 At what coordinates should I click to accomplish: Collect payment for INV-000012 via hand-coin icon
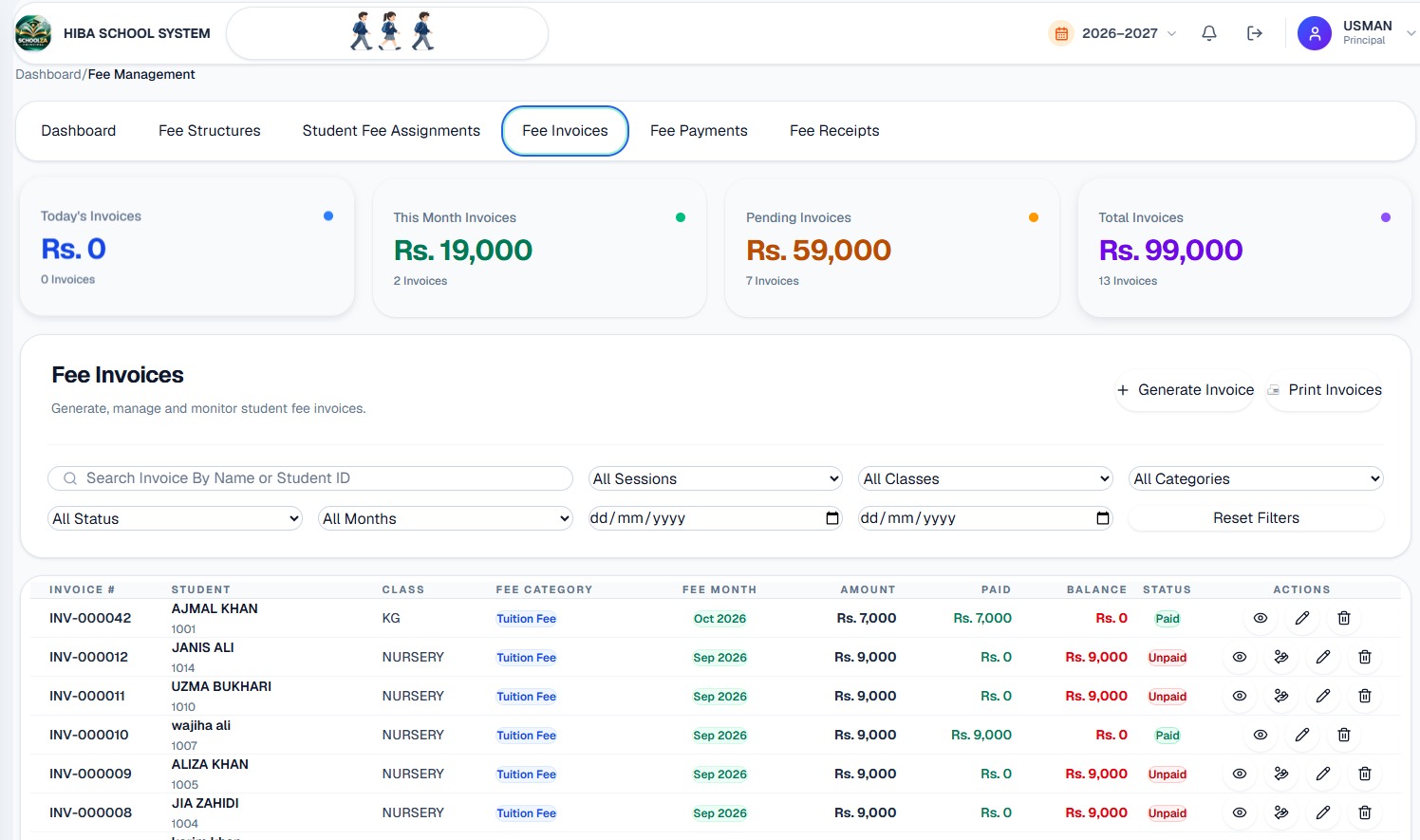(1281, 657)
